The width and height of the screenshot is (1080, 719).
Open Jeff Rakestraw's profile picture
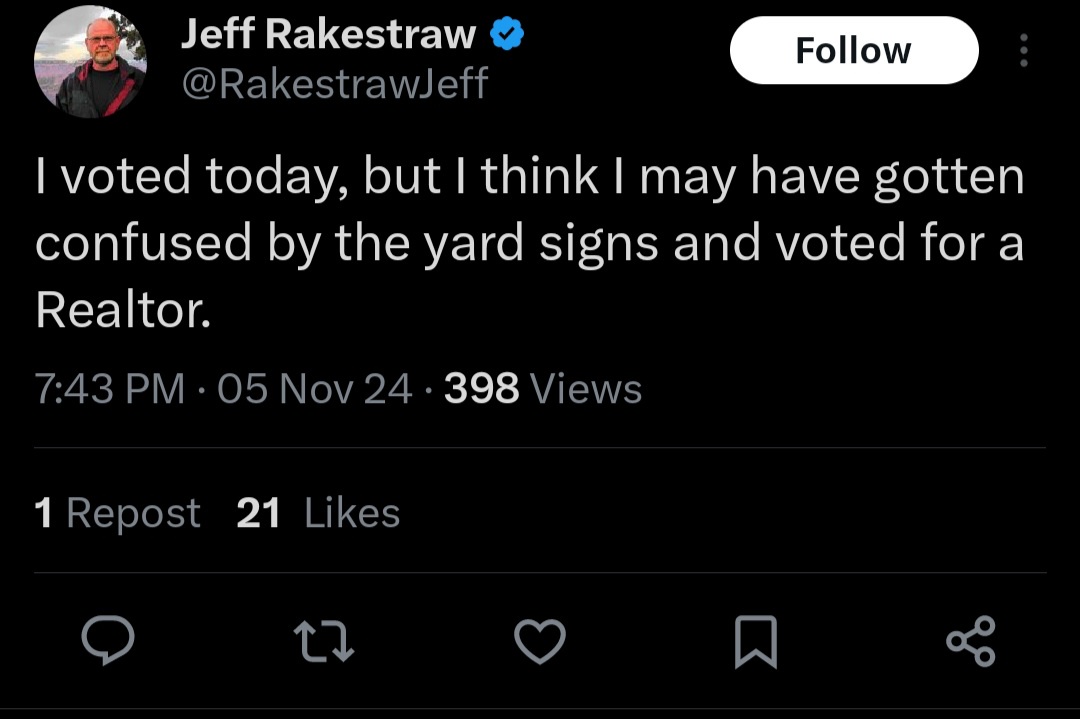coord(90,63)
